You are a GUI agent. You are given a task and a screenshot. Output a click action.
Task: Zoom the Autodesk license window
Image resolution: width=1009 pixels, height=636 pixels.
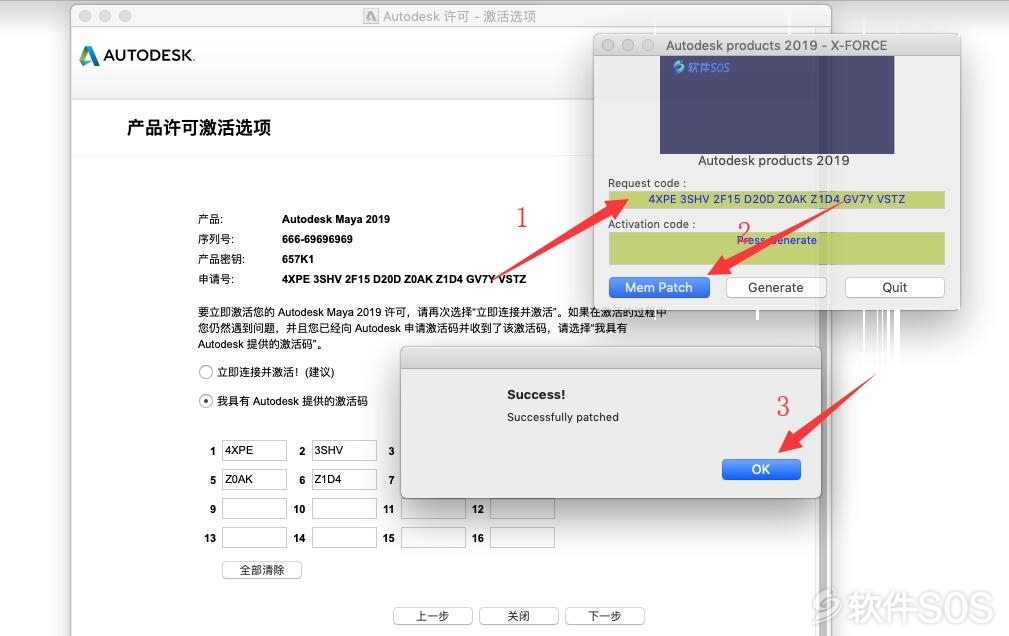pos(125,15)
